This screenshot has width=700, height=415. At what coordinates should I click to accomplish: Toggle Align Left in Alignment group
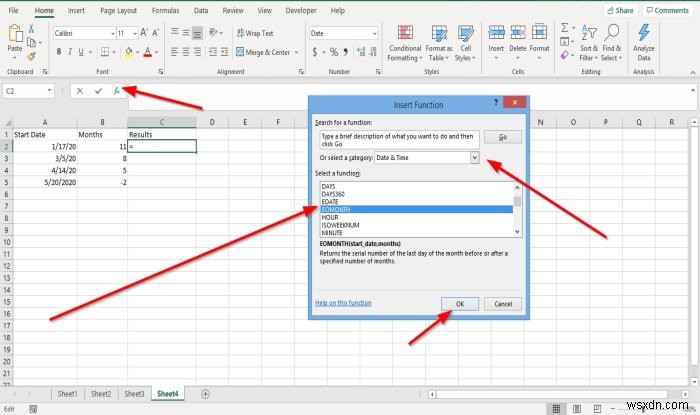coord(175,52)
